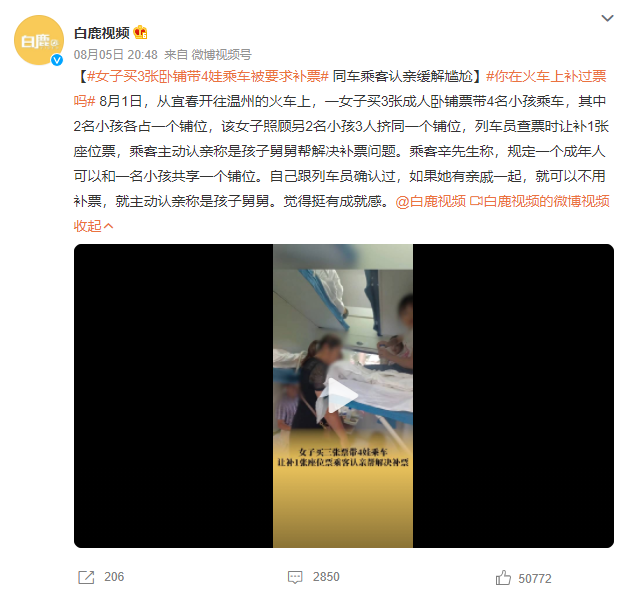This screenshot has height=590, width=626.
Task: Click the crown membership icon
Action: coord(141,32)
